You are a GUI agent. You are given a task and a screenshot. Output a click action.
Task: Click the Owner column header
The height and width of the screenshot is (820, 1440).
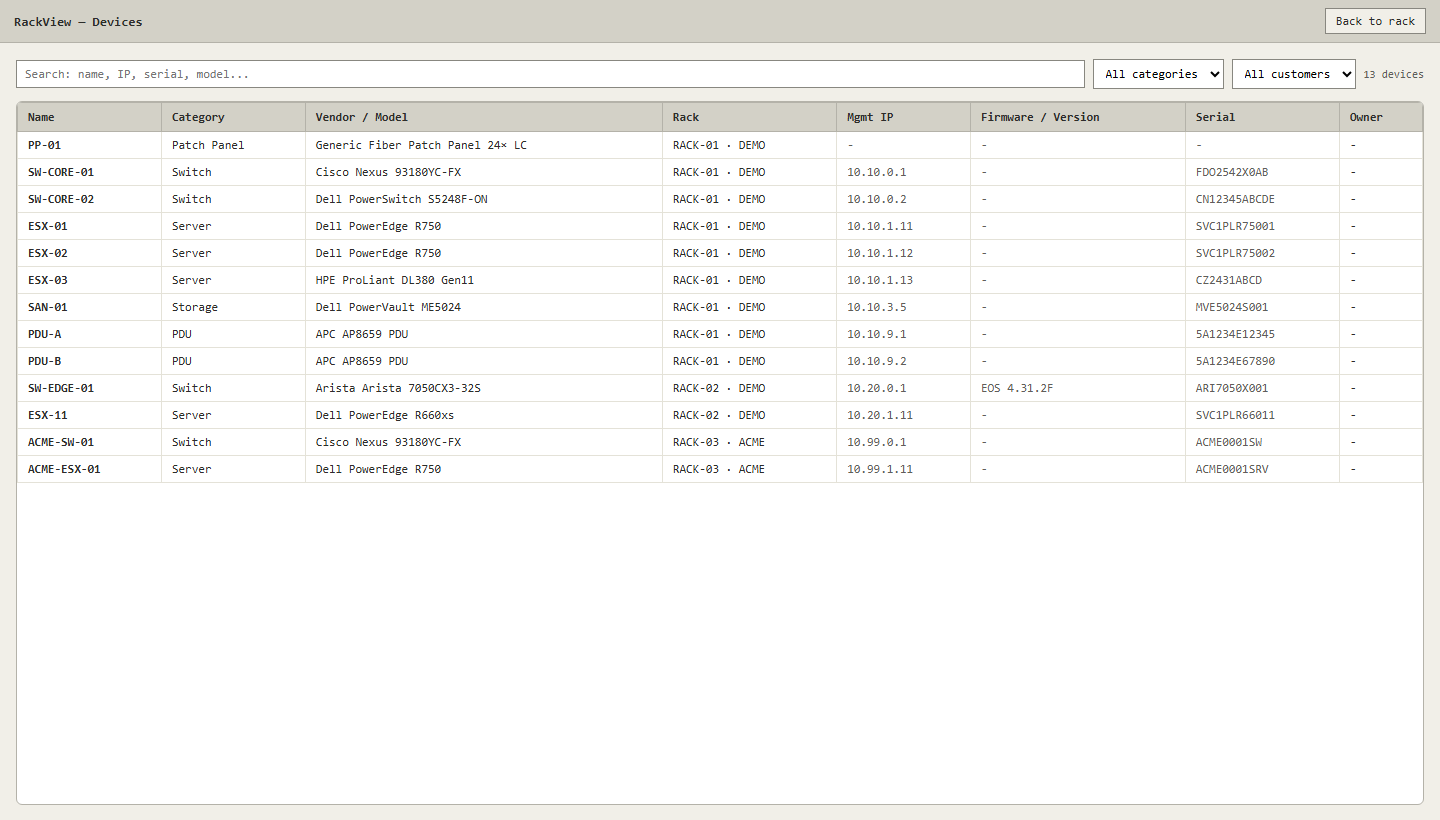pos(1381,117)
